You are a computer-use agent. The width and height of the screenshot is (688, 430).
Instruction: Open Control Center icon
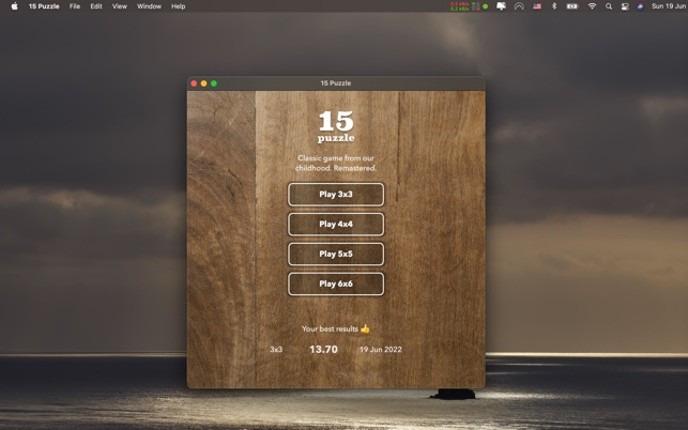click(x=625, y=6)
